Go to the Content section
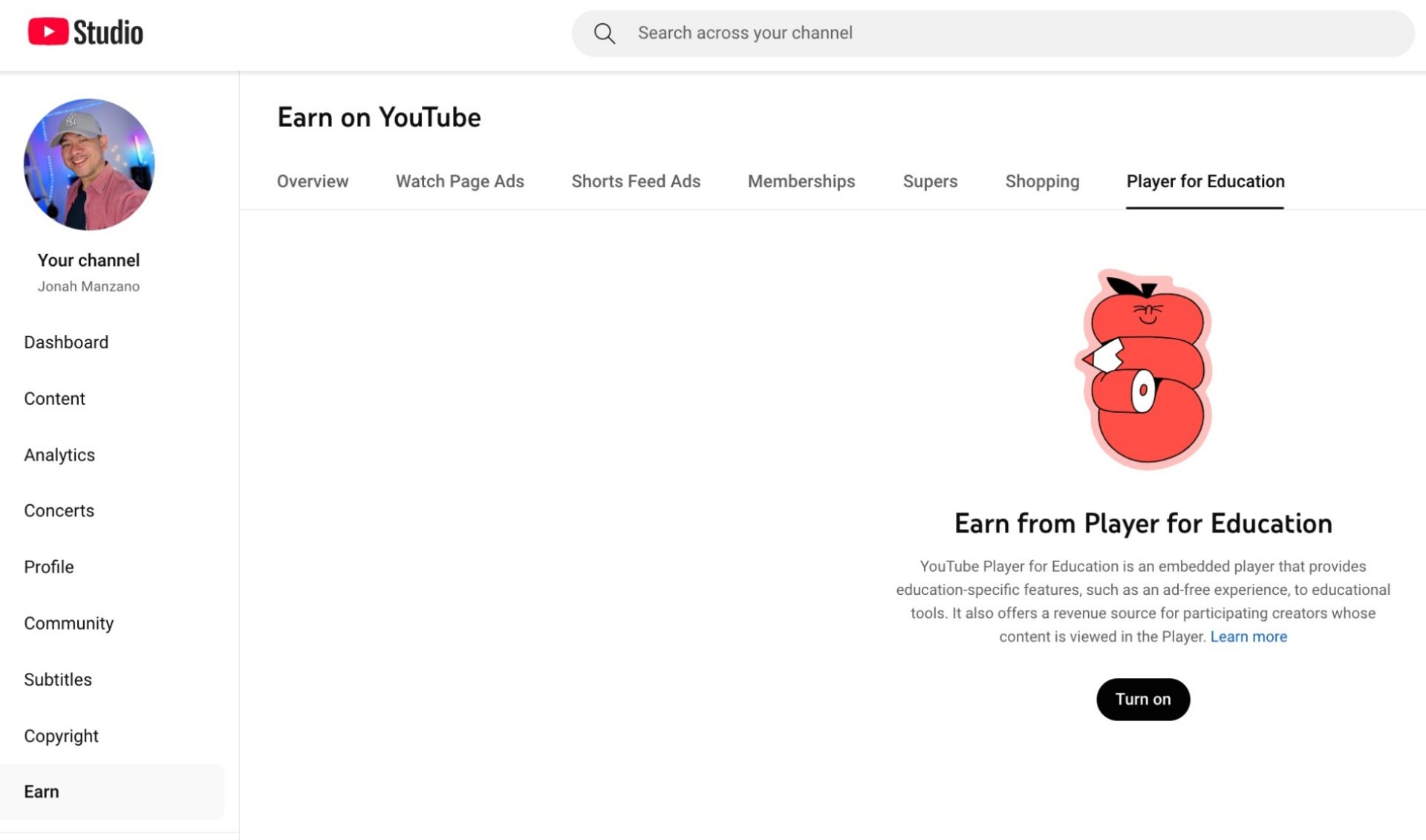Viewport: 1426px width, 840px height. 54,398
